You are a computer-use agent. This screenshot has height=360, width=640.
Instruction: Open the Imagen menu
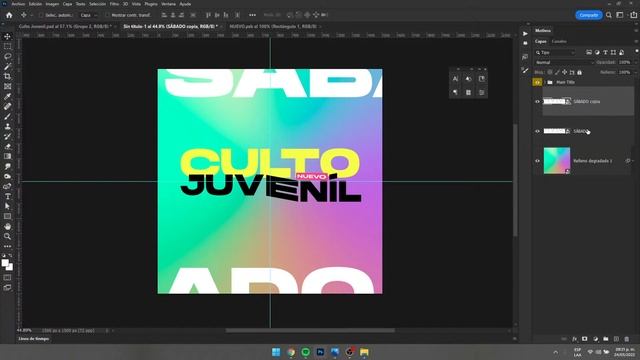(x=52, y=4)
